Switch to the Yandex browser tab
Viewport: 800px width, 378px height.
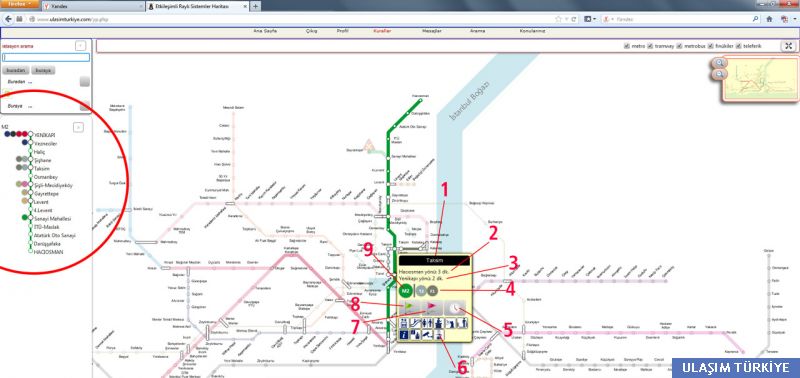[95, 6]
